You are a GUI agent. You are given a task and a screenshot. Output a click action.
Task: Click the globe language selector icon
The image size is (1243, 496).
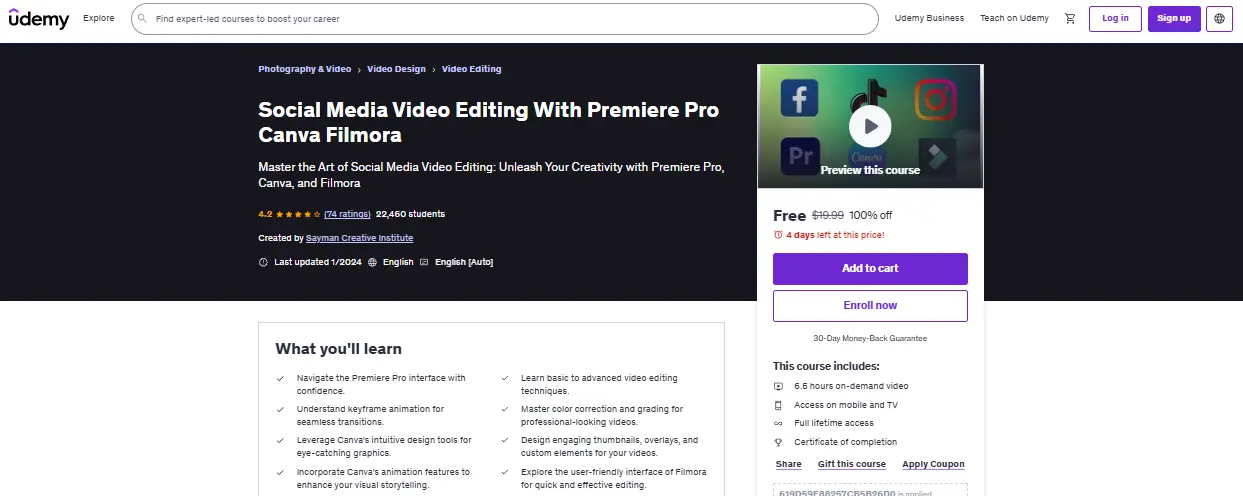(1219, 18)
